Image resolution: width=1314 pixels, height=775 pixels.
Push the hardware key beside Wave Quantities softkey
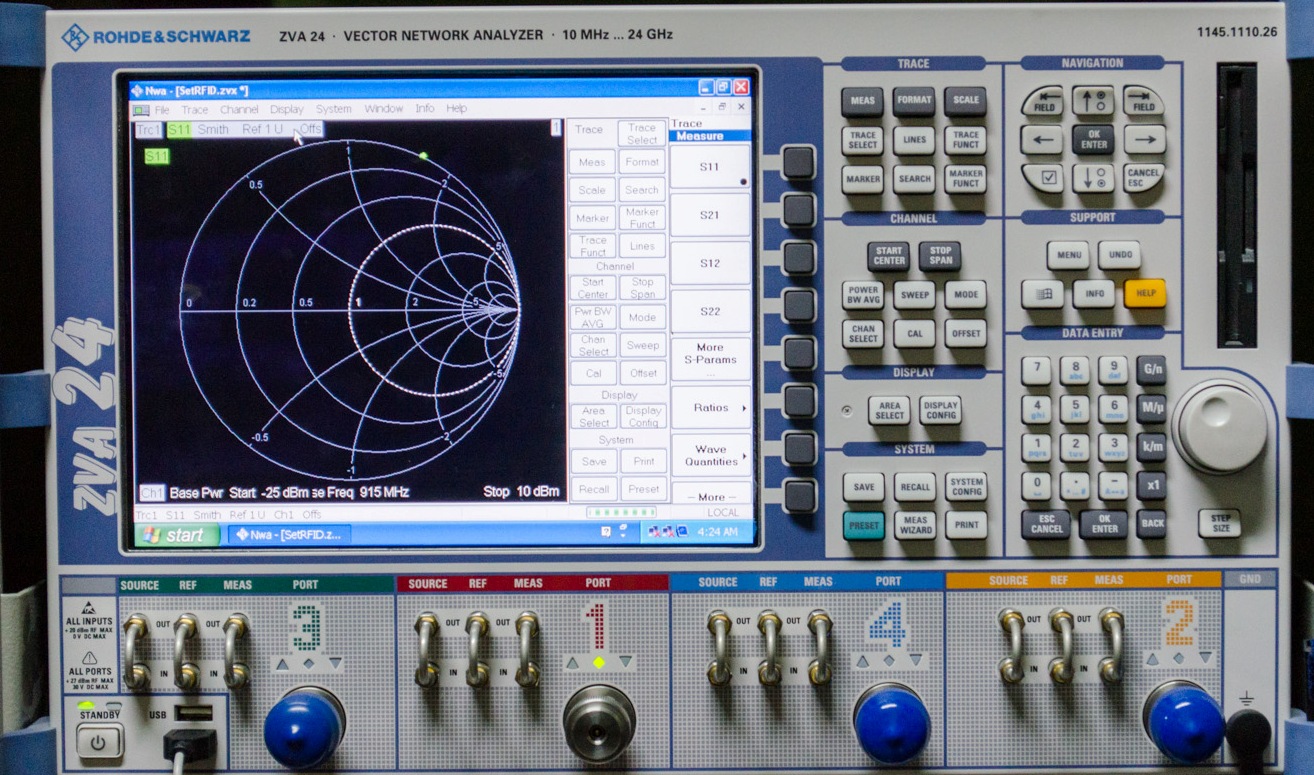coord(798,449)
